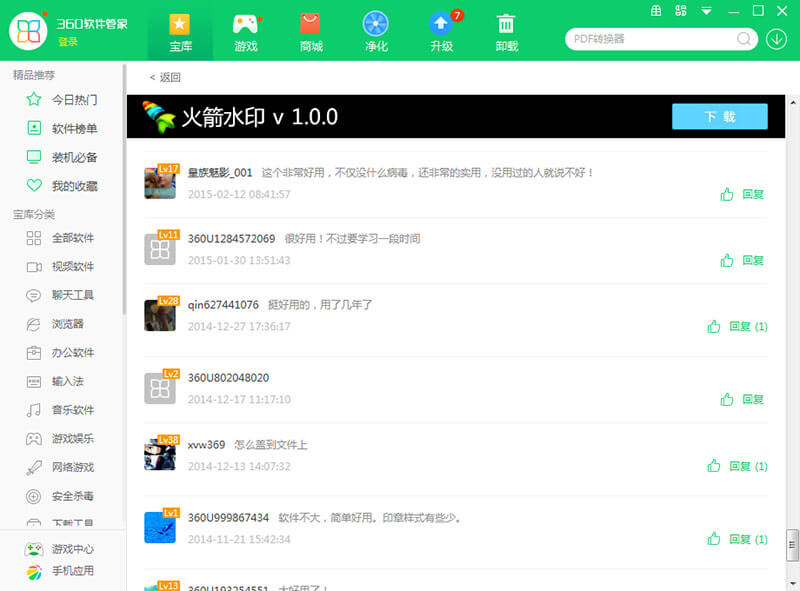Open the 升级 tab with 7 updates
800x591 pixels.
tap(441, 33)
